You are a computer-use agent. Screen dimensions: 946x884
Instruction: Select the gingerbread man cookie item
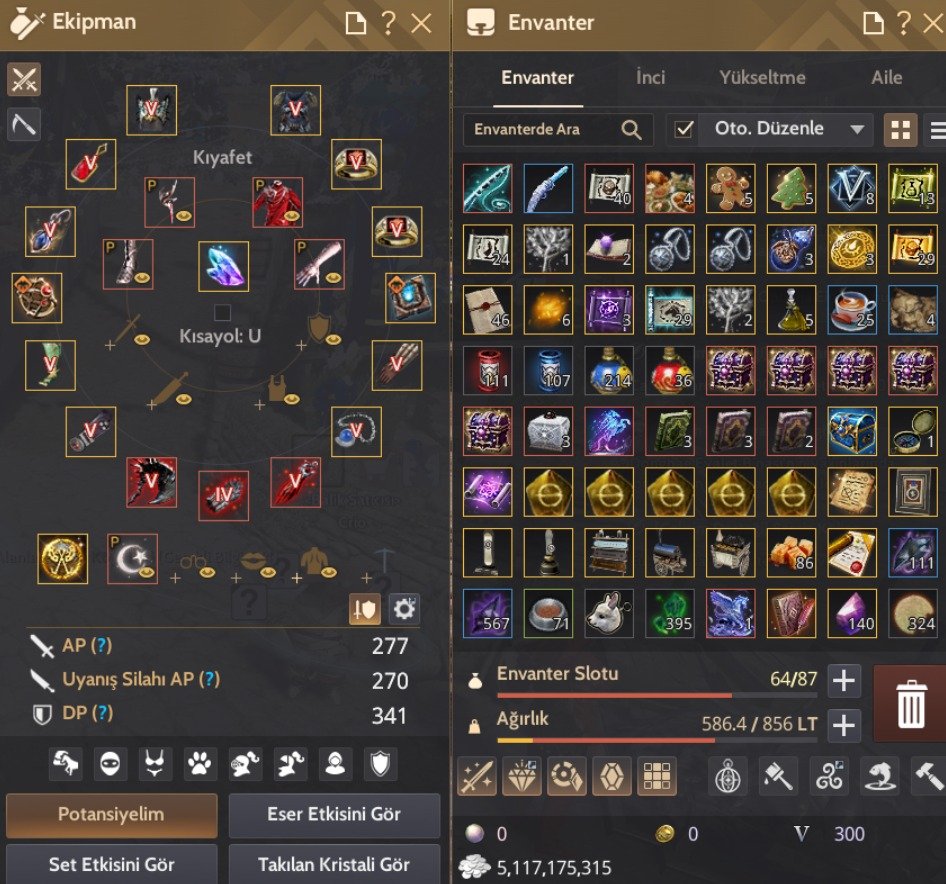[x=731, y=188]
